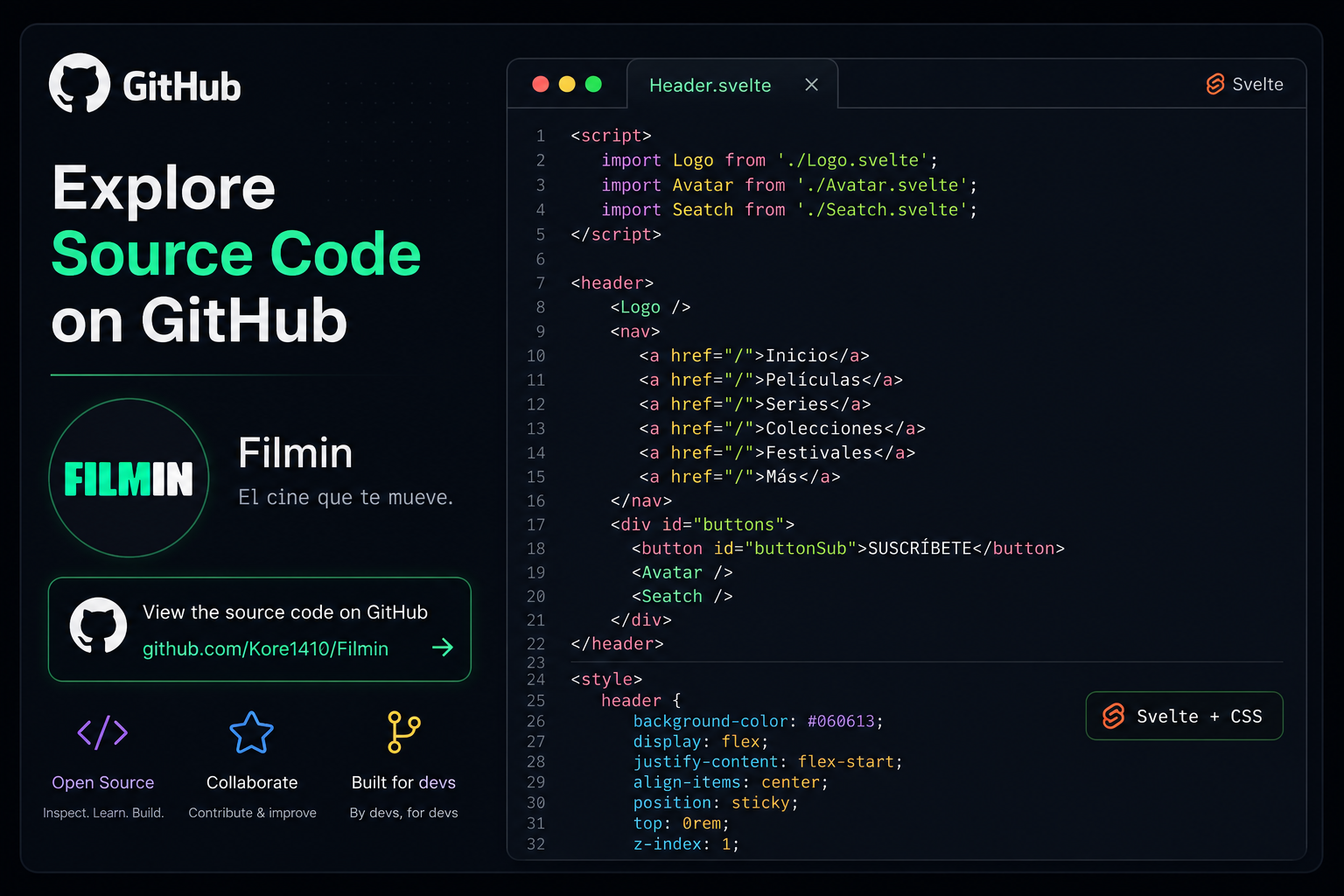Click the 'GitHub' wordmark beside the top logo
Screen dimensions: 1344x896
click(182, 87)
